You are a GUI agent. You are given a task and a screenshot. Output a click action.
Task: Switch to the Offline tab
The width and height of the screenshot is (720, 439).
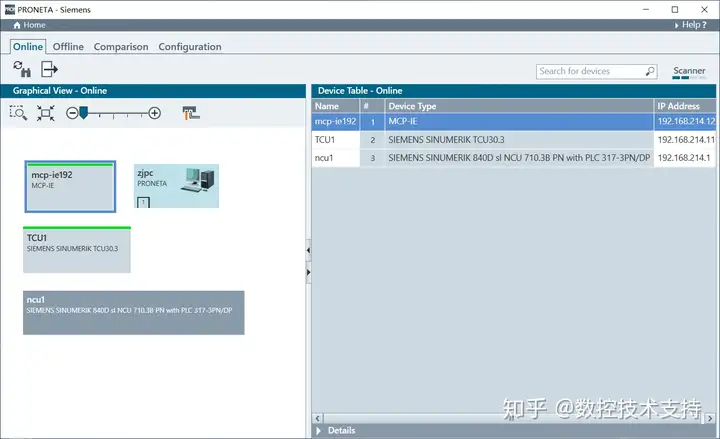point(68,47)
